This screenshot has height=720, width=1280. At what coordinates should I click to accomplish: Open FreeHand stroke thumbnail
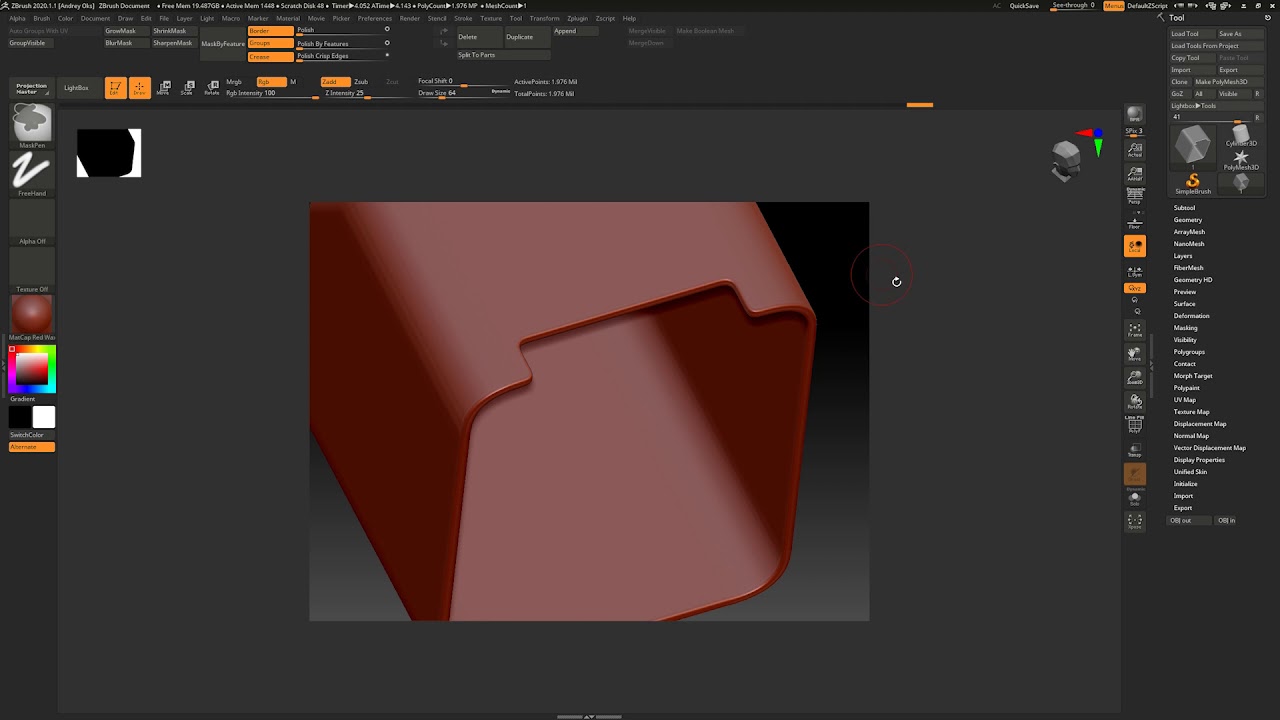[32, 173]
